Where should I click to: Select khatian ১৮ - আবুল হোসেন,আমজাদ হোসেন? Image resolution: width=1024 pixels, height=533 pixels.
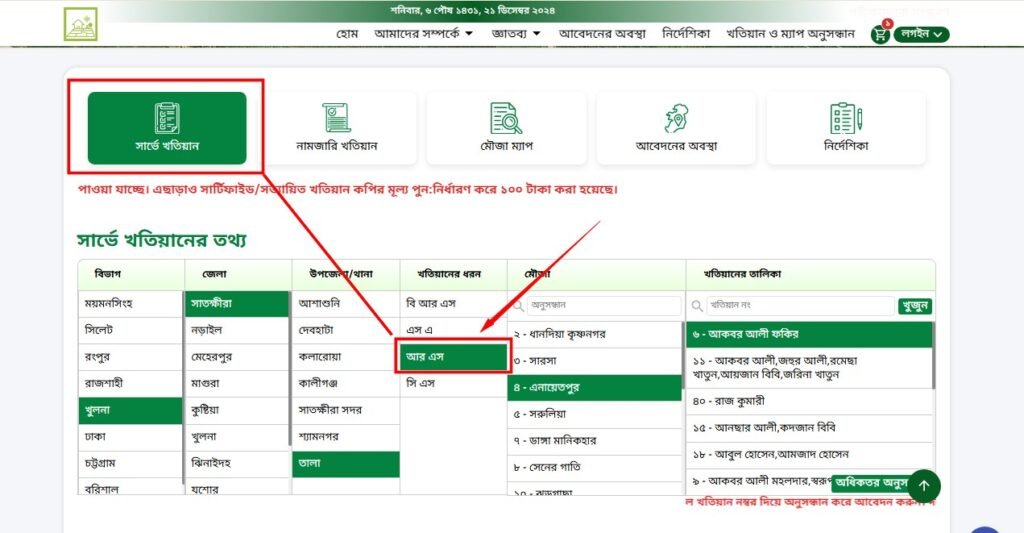coord(808,455)
